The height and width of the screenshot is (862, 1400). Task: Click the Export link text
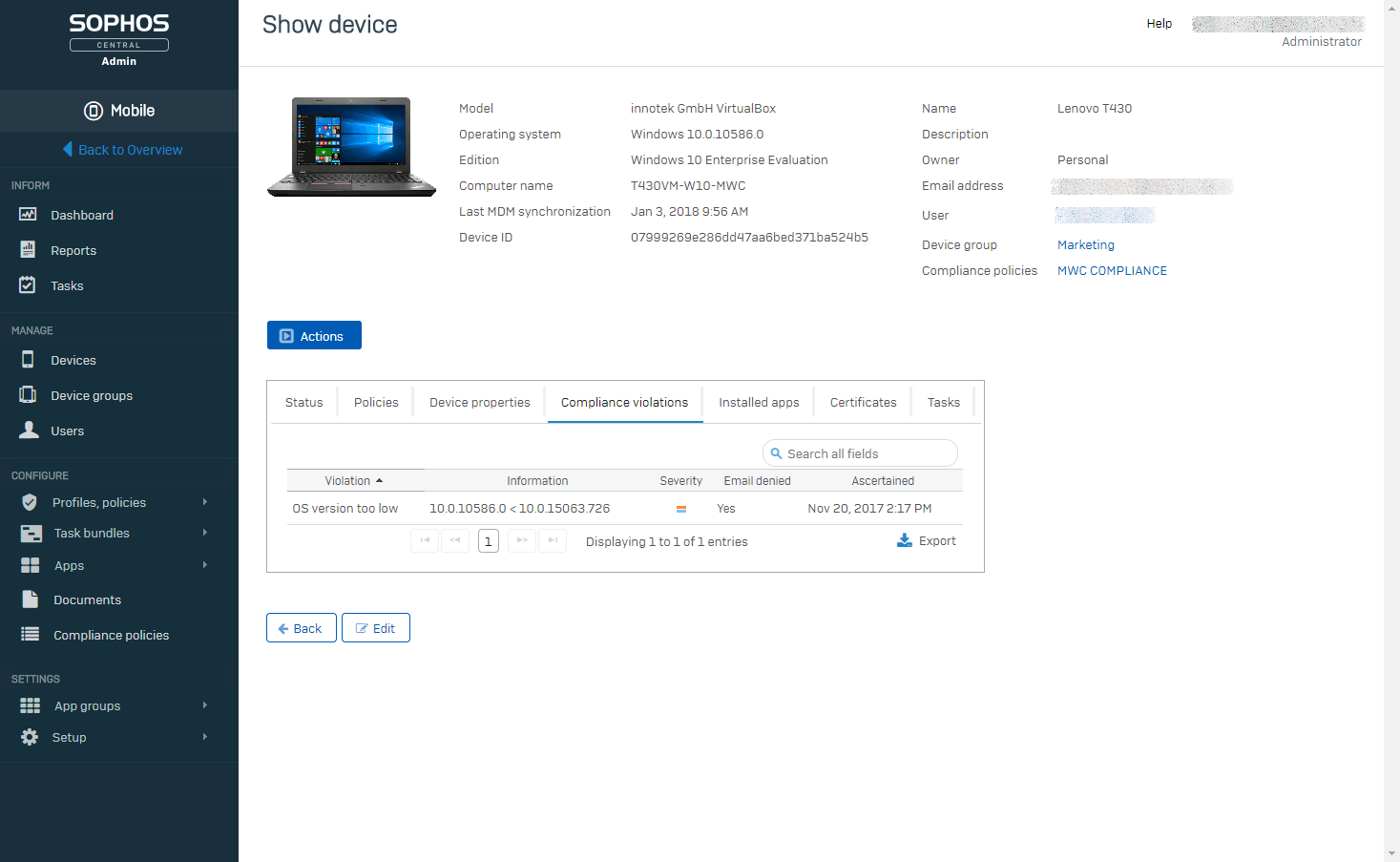coord(937,540)
